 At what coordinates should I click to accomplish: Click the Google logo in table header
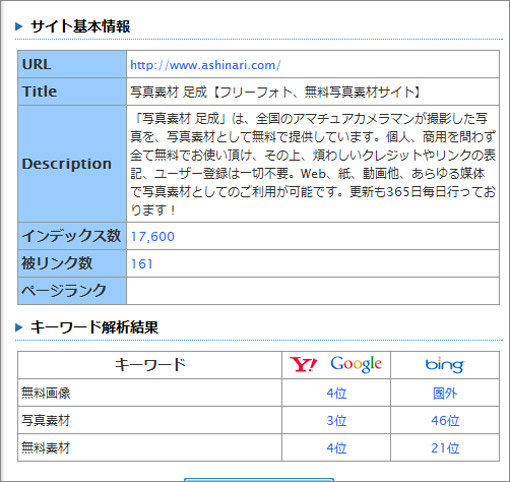pyautogui.click(x=356, y=364)
